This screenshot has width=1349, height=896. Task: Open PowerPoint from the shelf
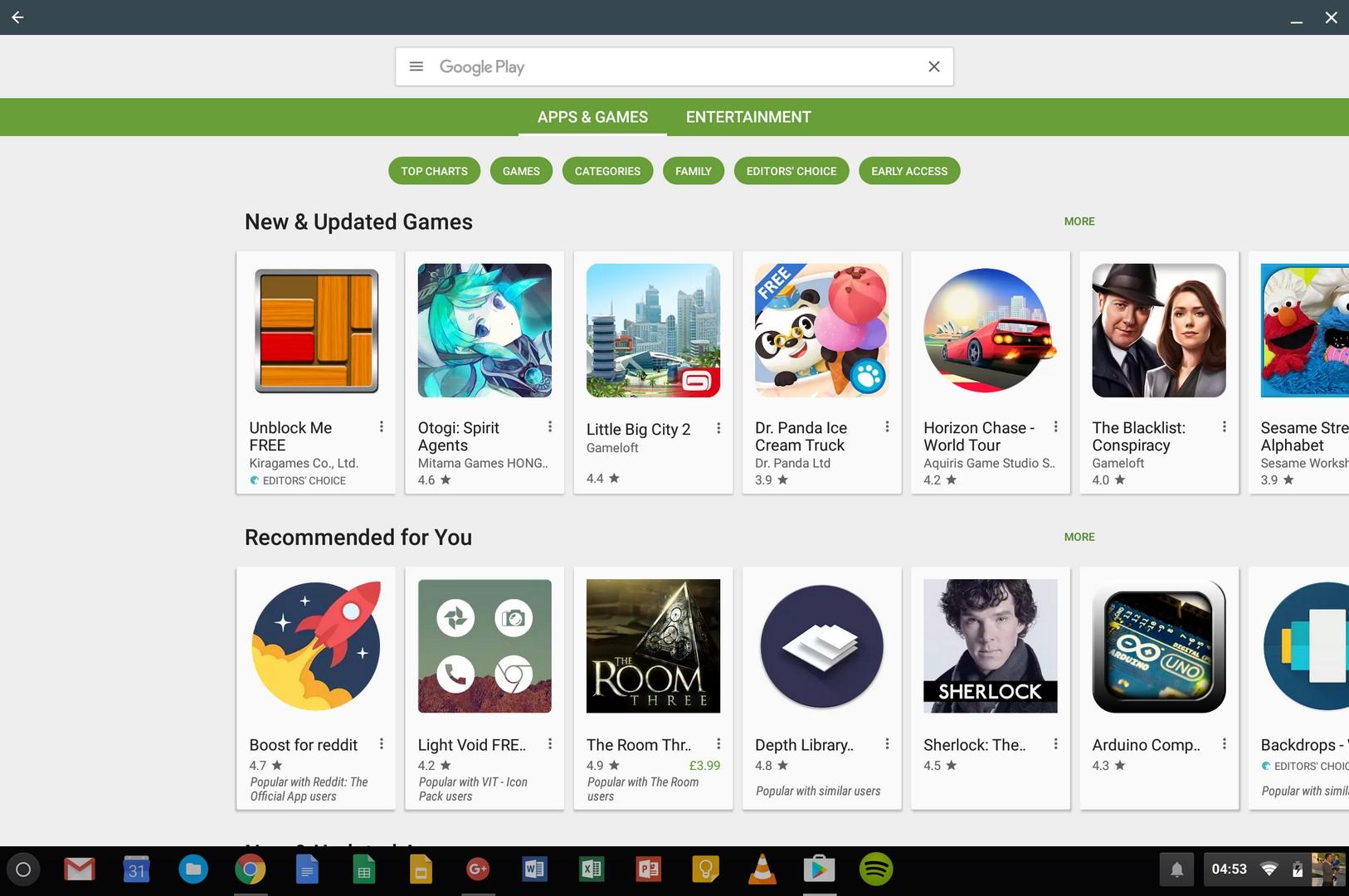pos(648,869)
